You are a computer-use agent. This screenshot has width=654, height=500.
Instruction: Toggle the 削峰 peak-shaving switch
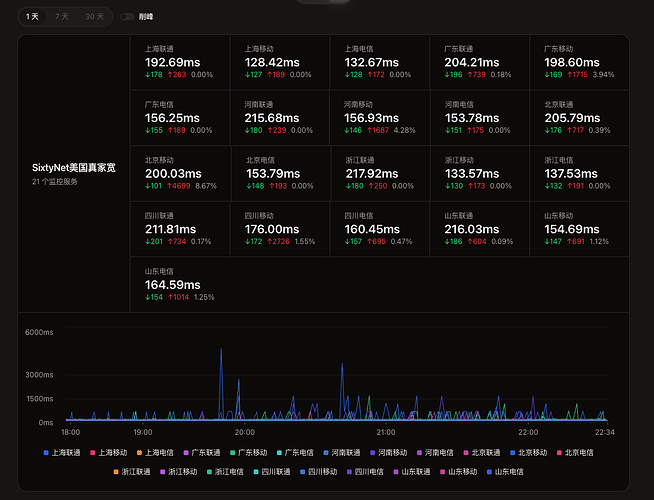[127, 17]
